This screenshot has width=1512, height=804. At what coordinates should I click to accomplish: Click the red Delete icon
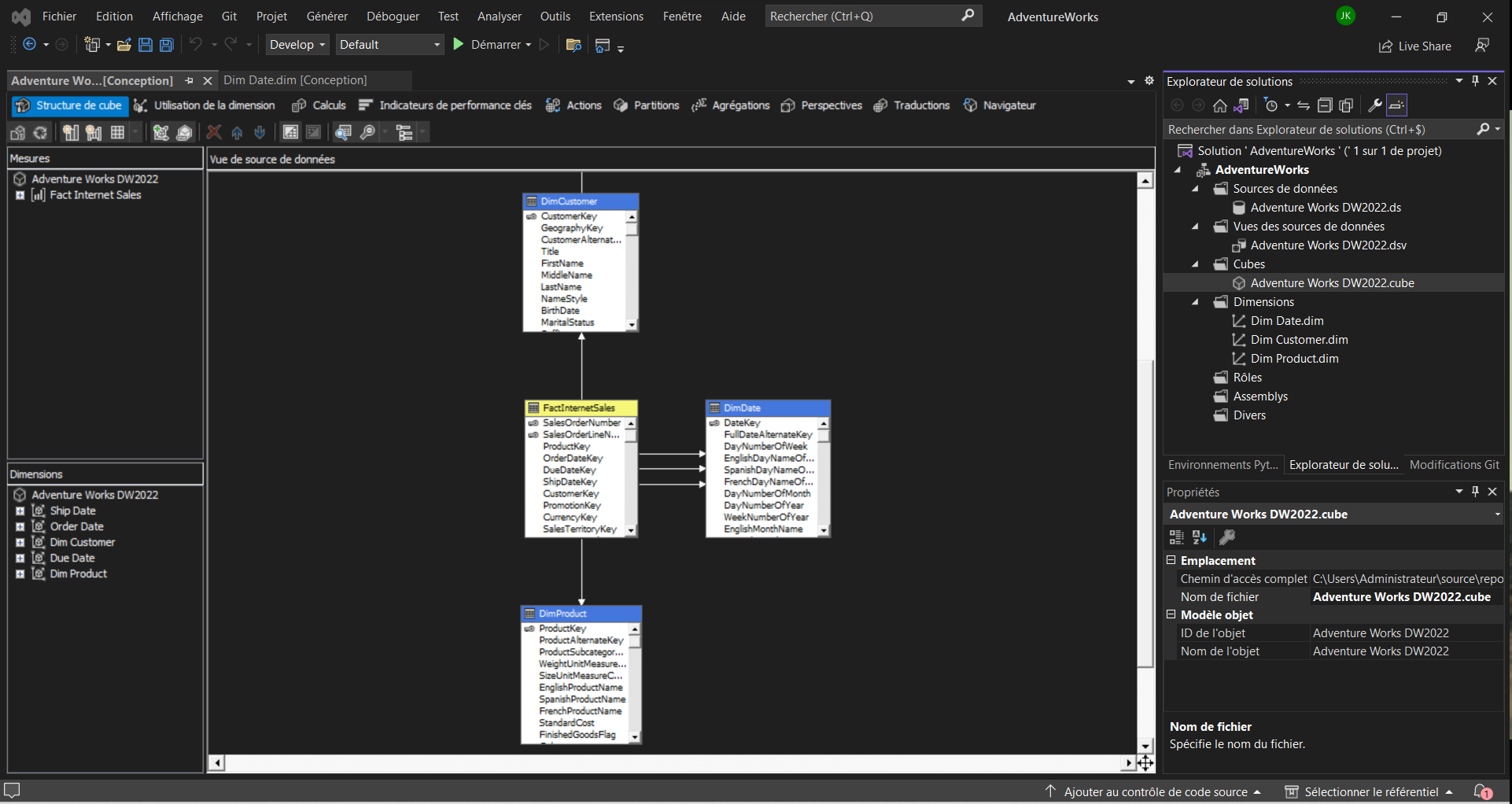tap(214, 133)
